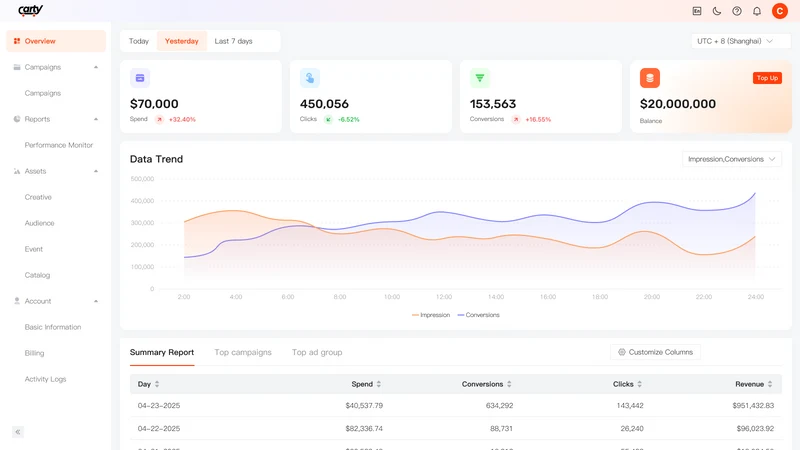
Task: Open Activity Logs page
Action: [45, 379]
